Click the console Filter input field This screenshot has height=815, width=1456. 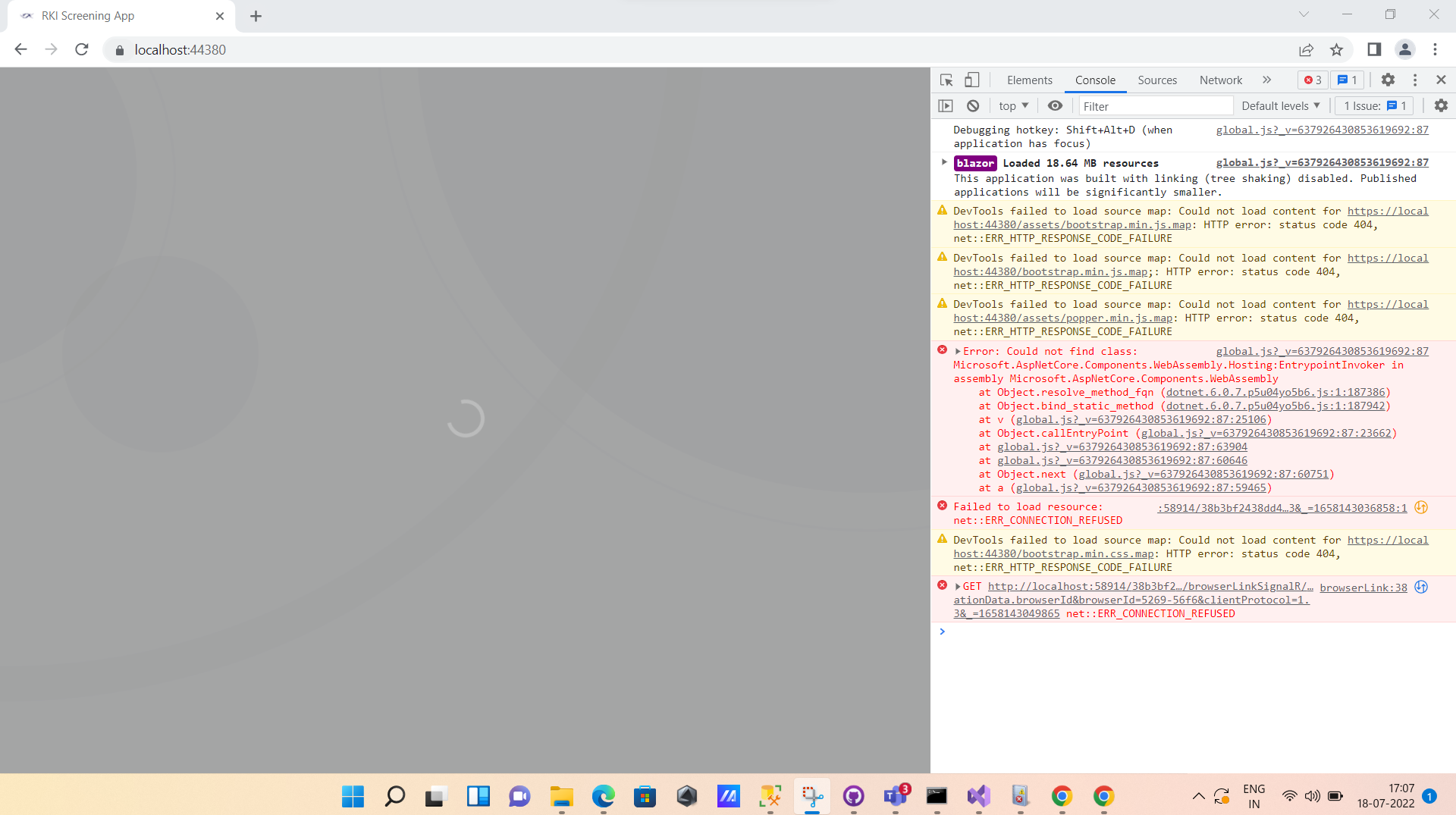point(1155,106)
